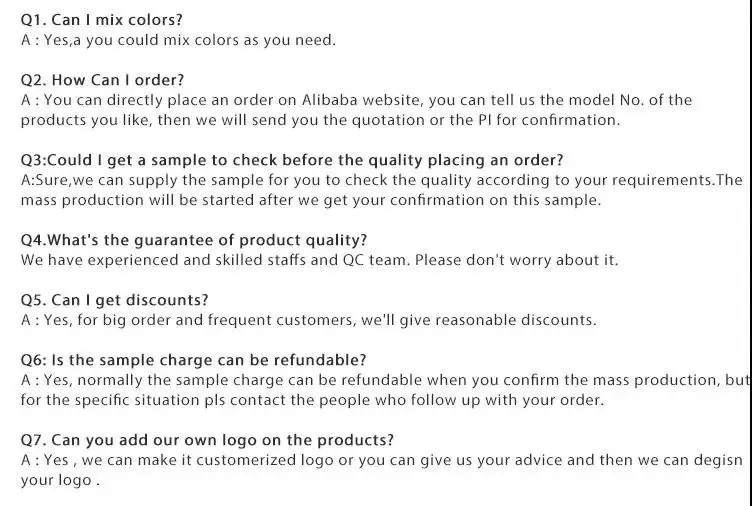752x506 pixels.
Task: Click the line starting "mass production will be started"
Action: pyautogui.click(x=311, y=200)
